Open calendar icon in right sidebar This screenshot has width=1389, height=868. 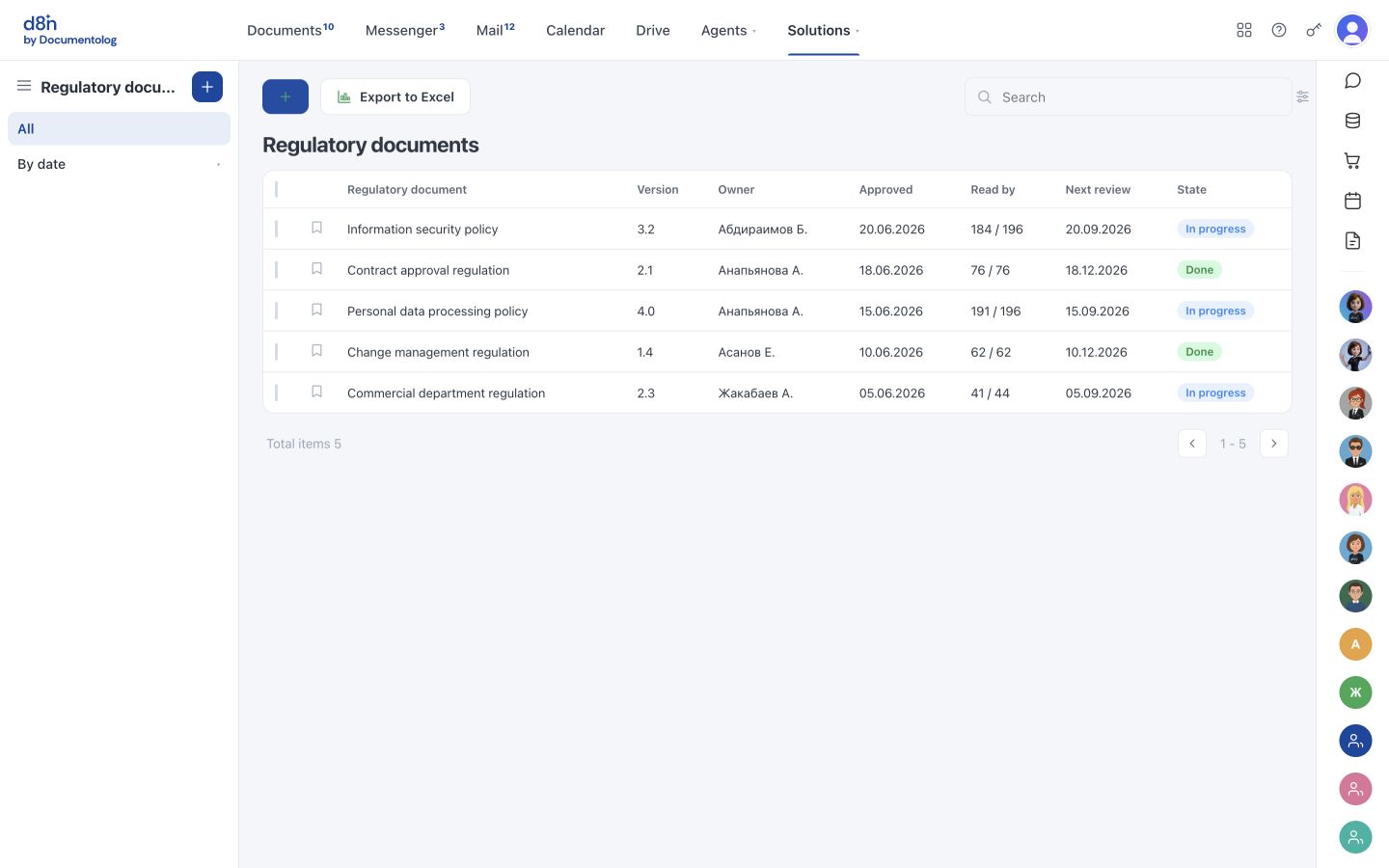(x=1353, y=201)
